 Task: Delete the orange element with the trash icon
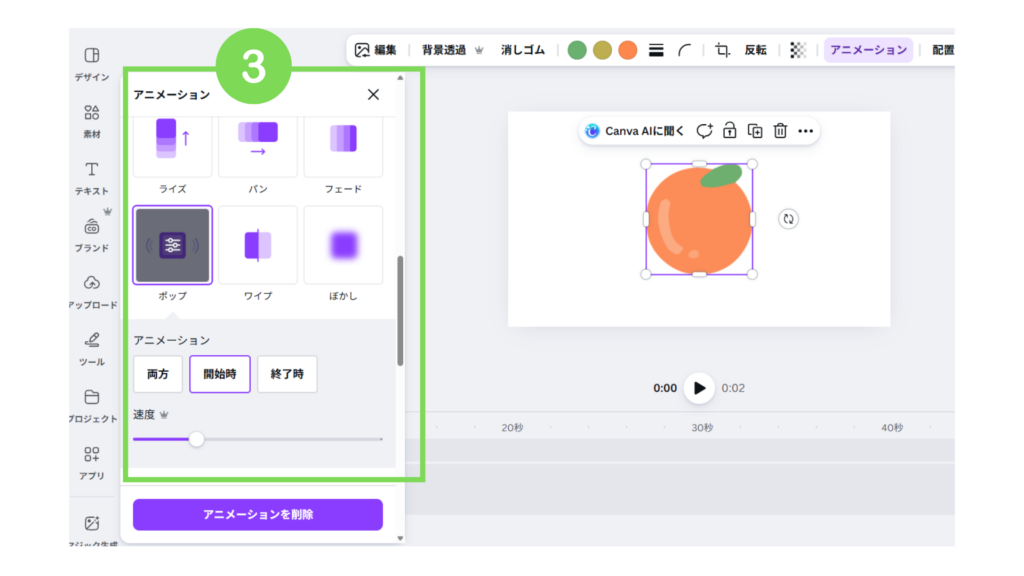[780, 130]
